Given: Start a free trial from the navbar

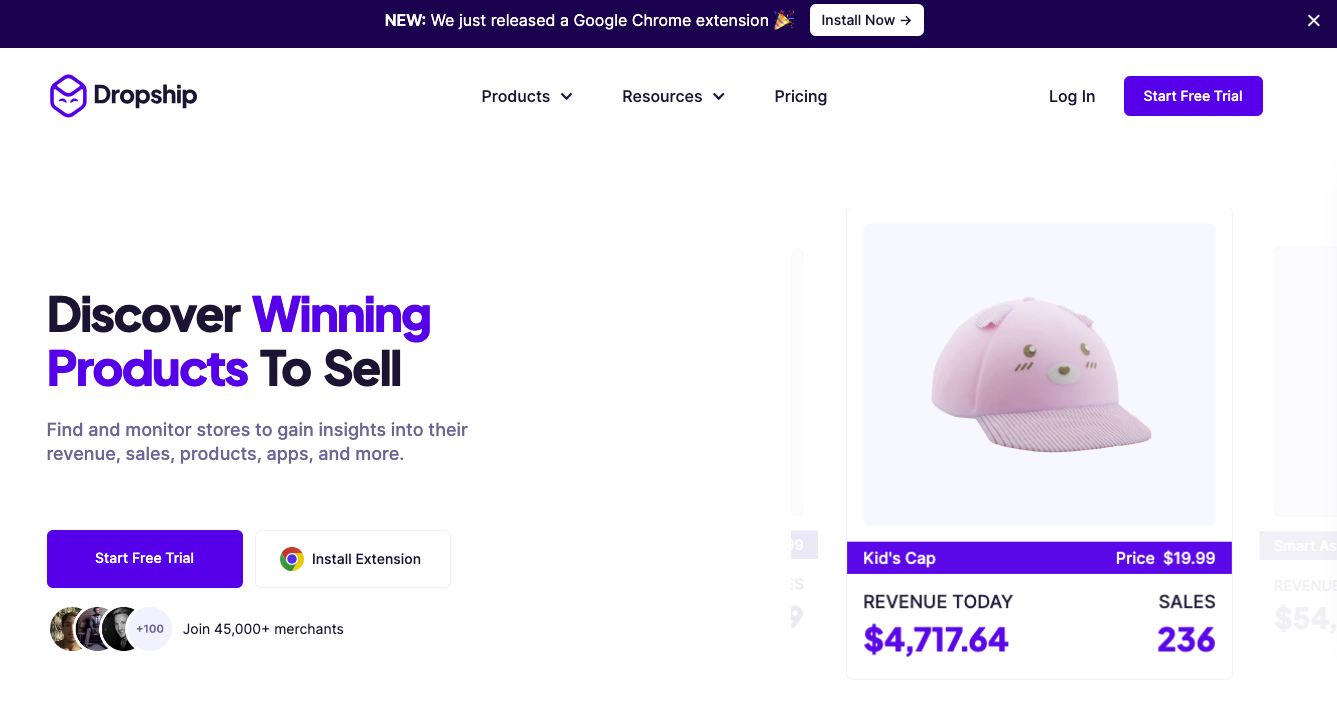Looking at the screenshot, I should coord(1193,95).
